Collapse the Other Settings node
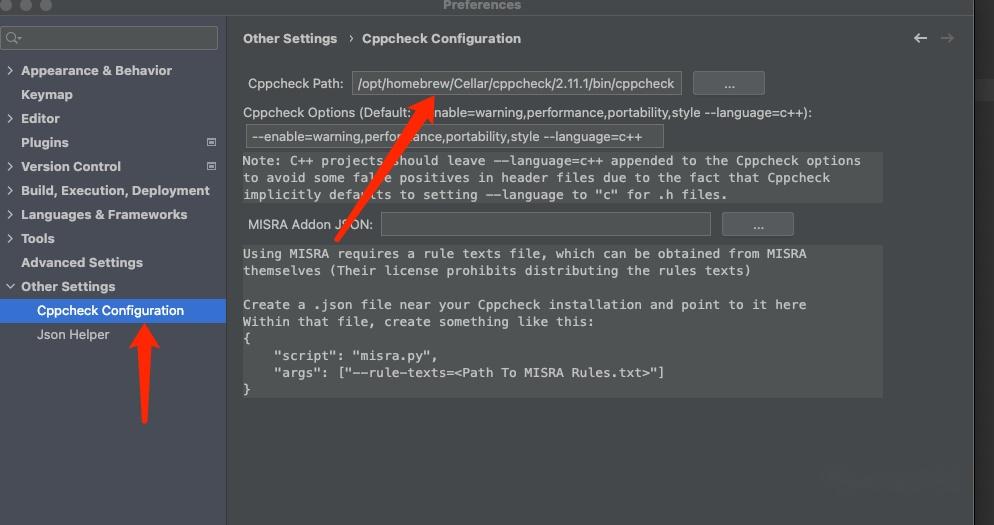Screen dimensions: 994x525 point(10,287)
